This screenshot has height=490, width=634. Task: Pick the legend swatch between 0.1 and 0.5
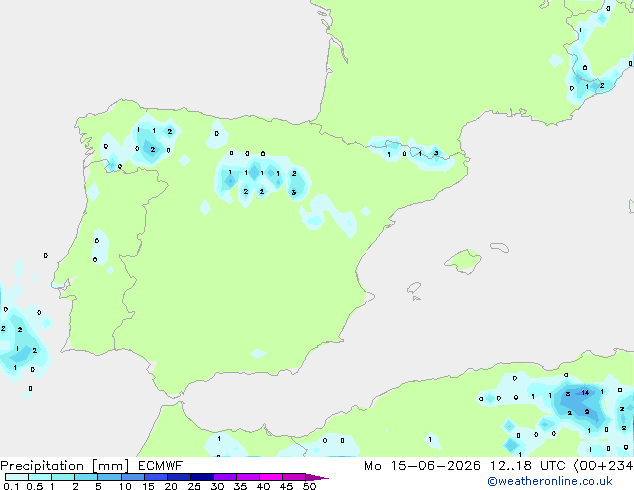coord(17,477)
